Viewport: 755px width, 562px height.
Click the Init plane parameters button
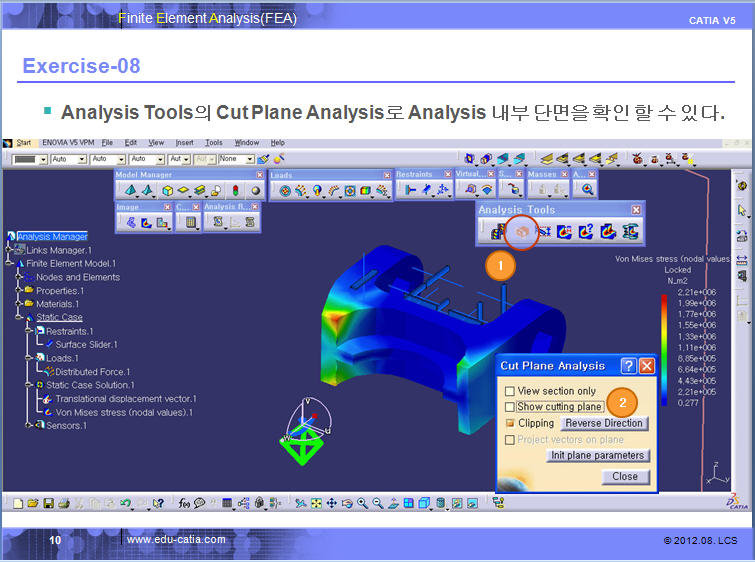(597, 456)
